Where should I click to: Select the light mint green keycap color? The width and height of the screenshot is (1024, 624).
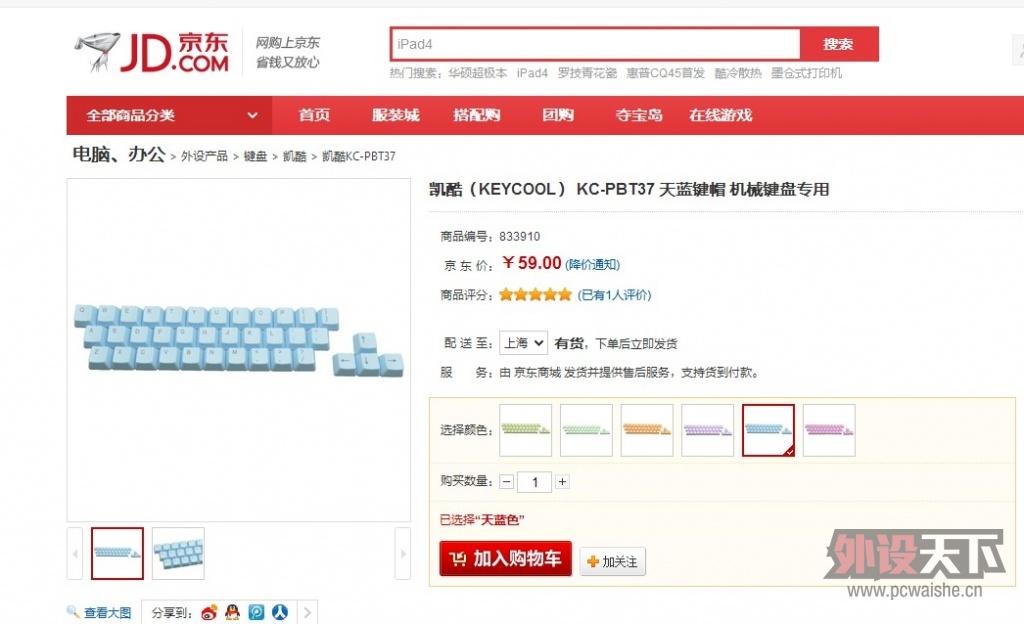(586, 430)
